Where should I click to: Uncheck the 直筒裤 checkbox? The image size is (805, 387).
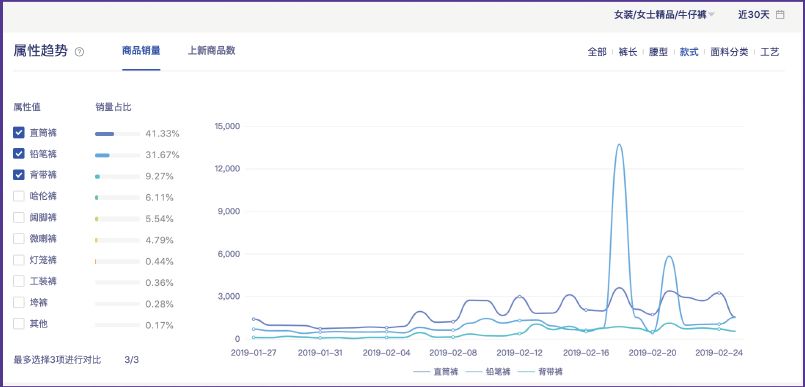point(19,132)
